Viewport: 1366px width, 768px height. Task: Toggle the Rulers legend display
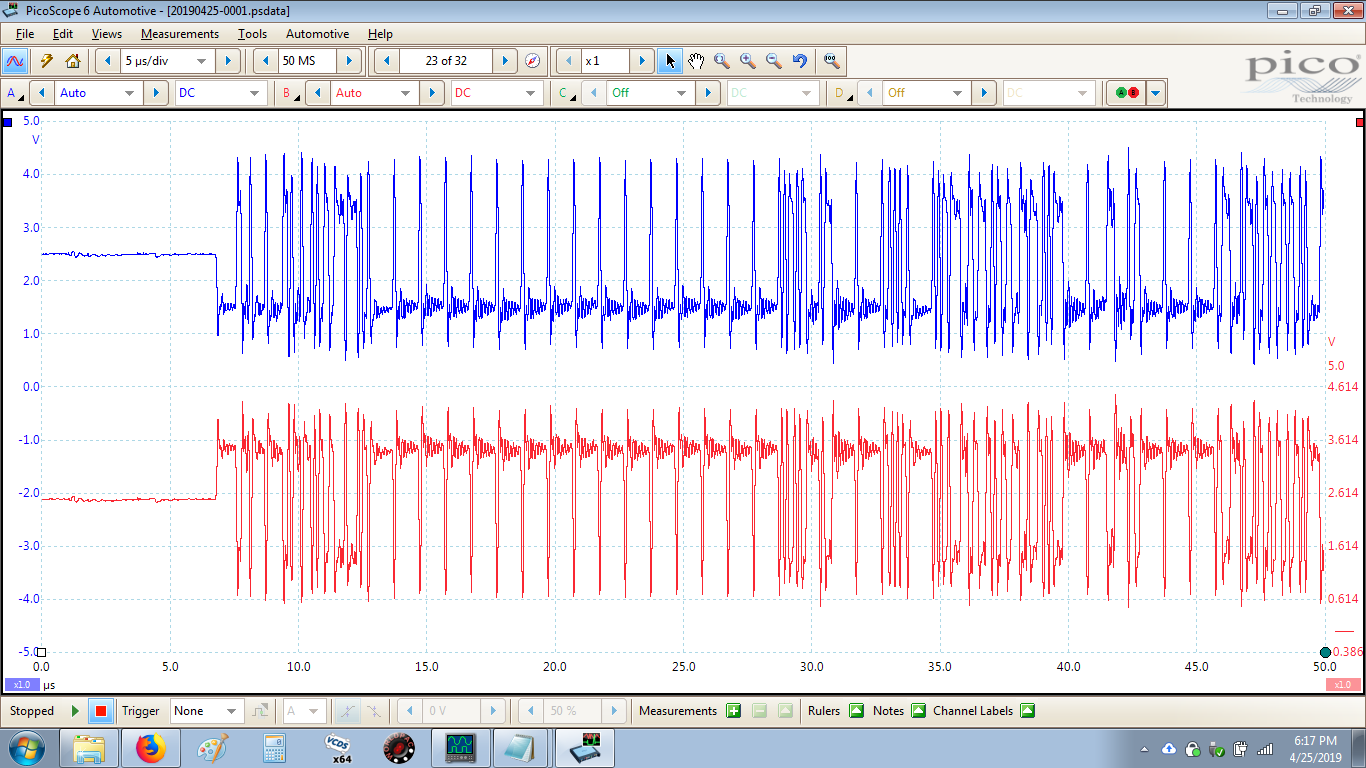pos(856,711)
